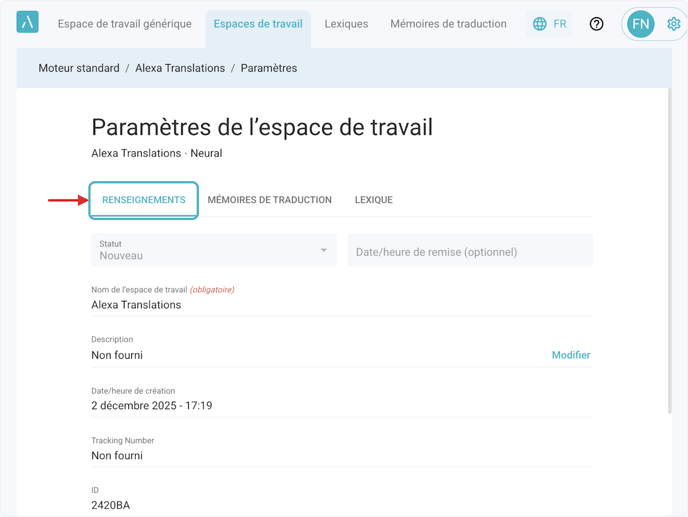Click the FN user avatar
Image resolution: width=688 pixels, height=517 pixels.
coord(640,24)
